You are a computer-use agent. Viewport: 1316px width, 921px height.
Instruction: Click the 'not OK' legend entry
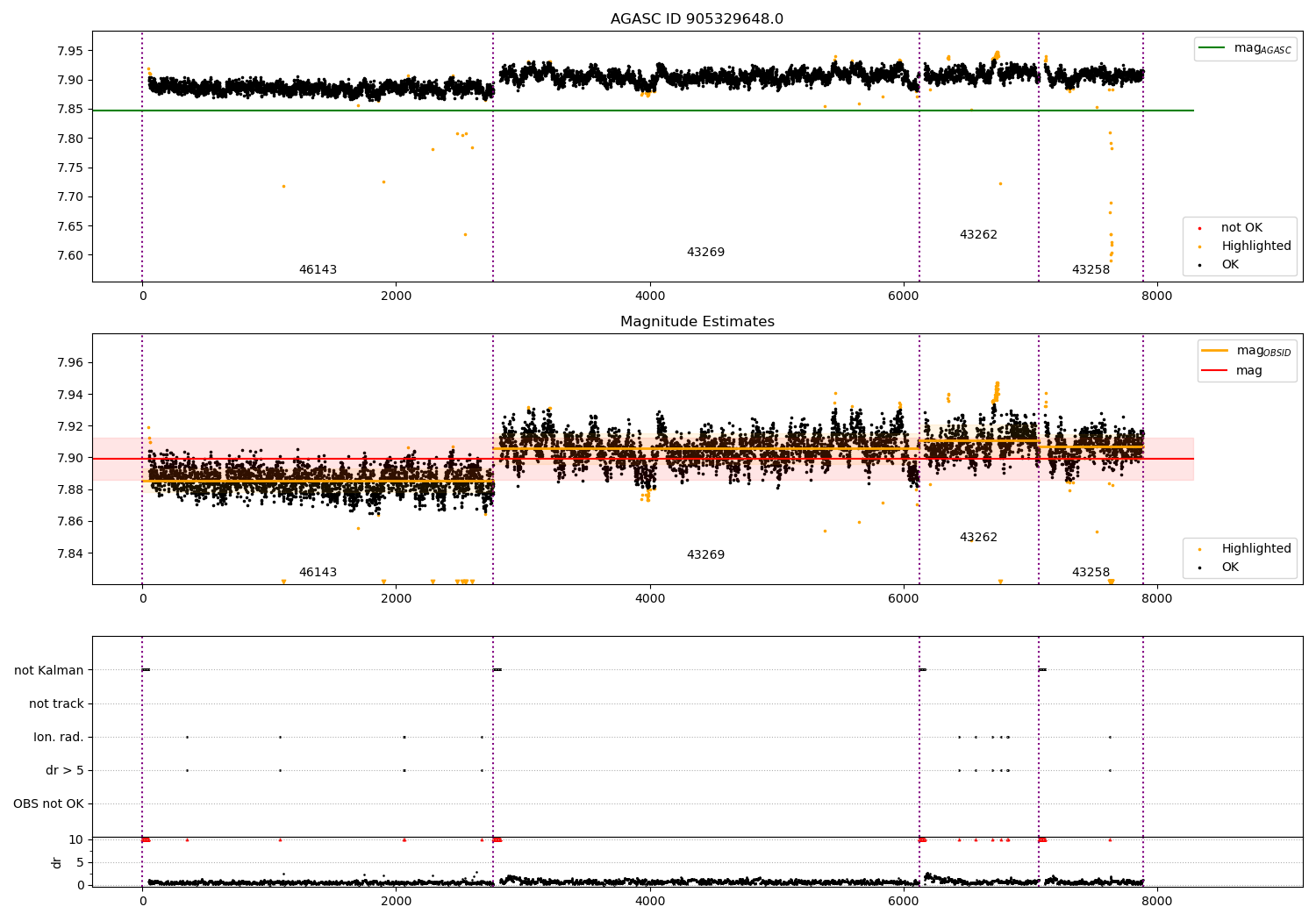point(1241,228)
